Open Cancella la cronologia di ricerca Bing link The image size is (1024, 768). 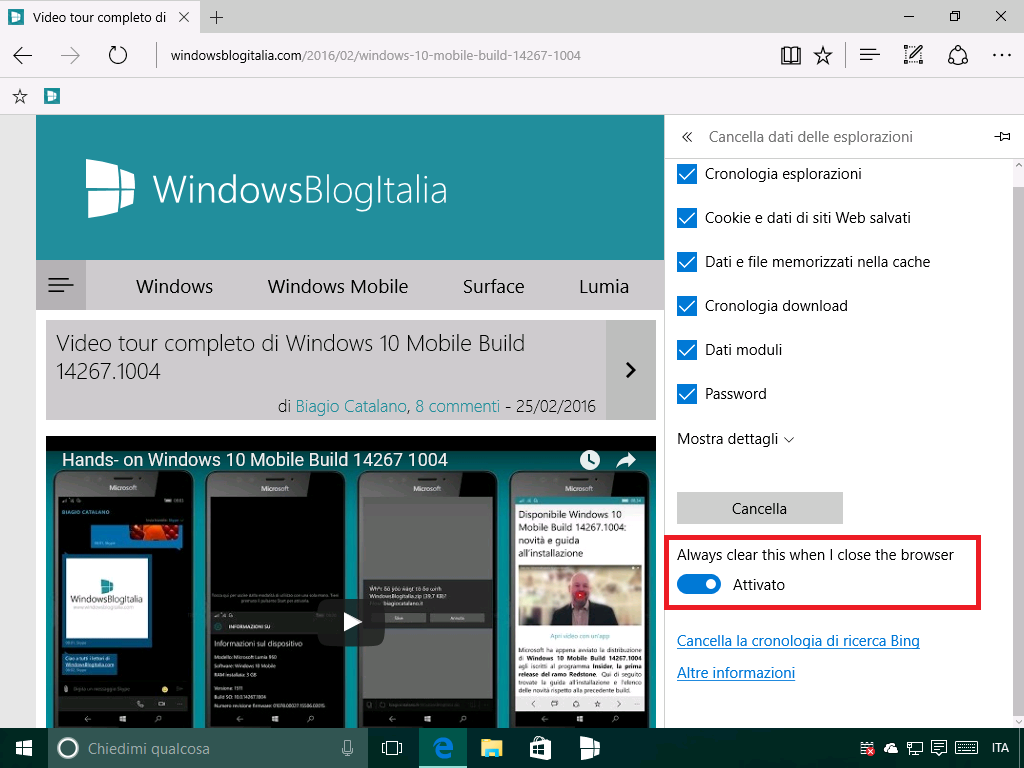[798, 641]
